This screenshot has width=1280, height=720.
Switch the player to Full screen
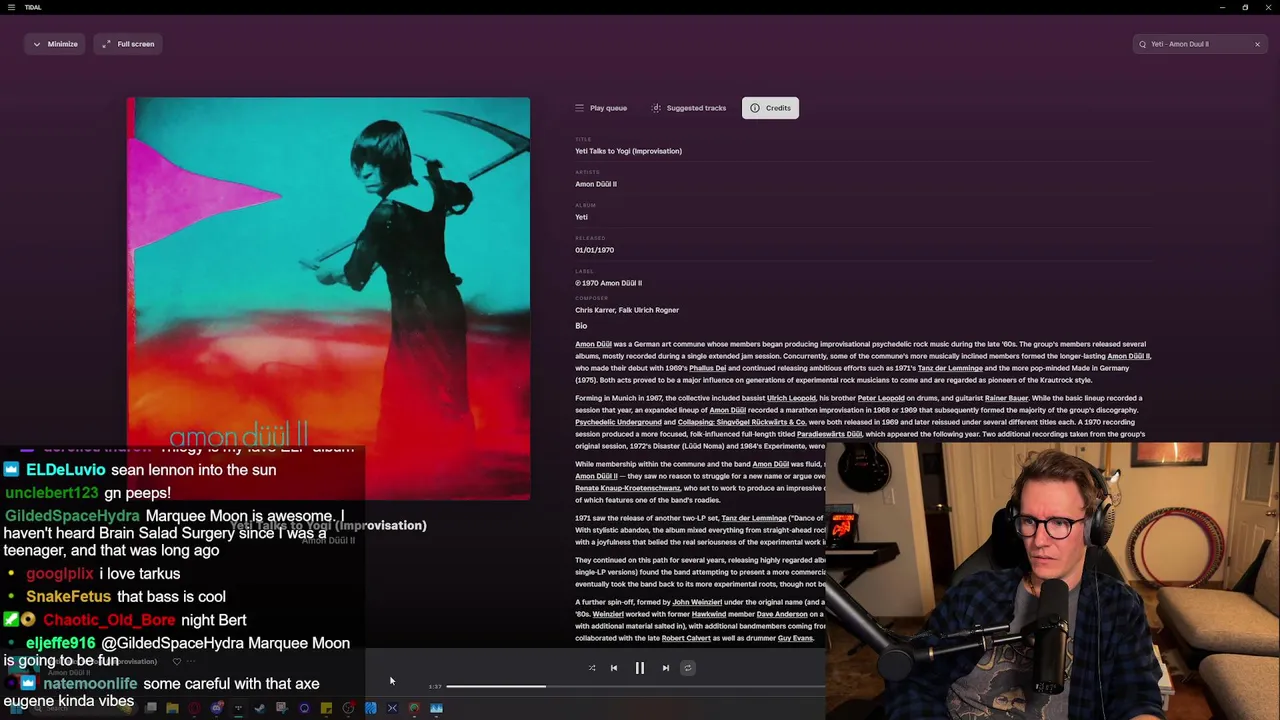pyautogui.click(x=128, y=44)
